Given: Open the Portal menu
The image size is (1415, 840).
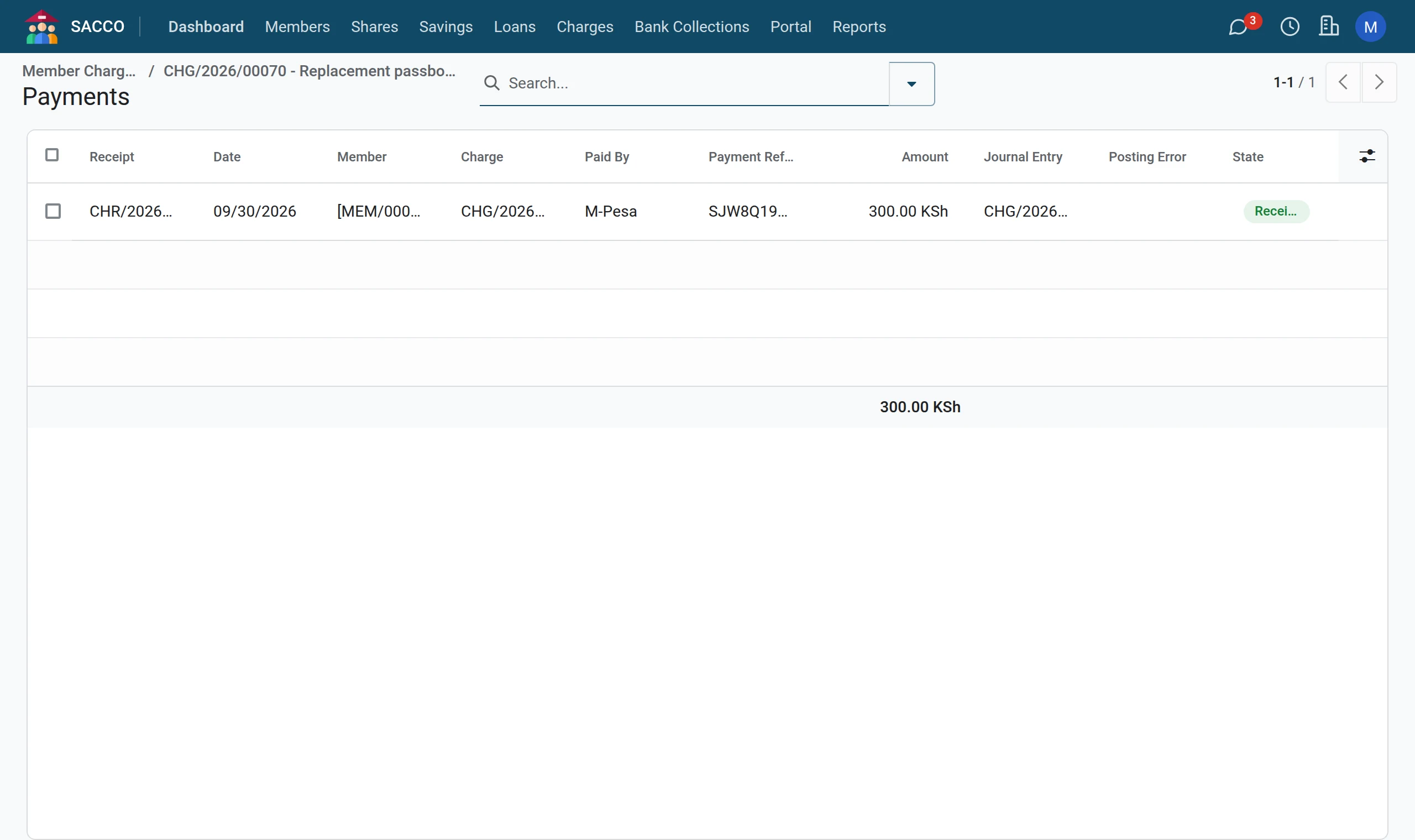Looking at the screenshot, I should coord(791,27).
